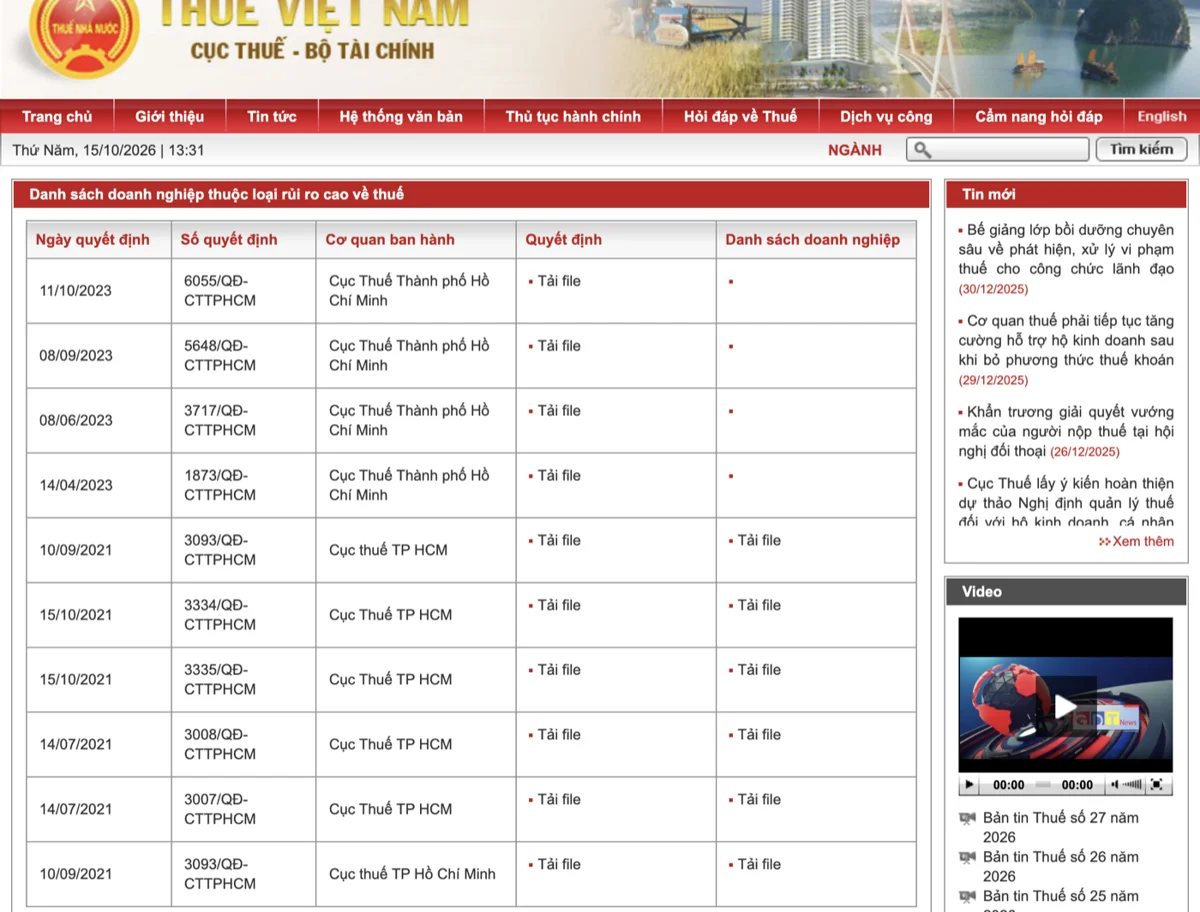Download the Danh sách doanh nghiệp file for 3007/QĐ-CTTPHCM

pos(759,800)
